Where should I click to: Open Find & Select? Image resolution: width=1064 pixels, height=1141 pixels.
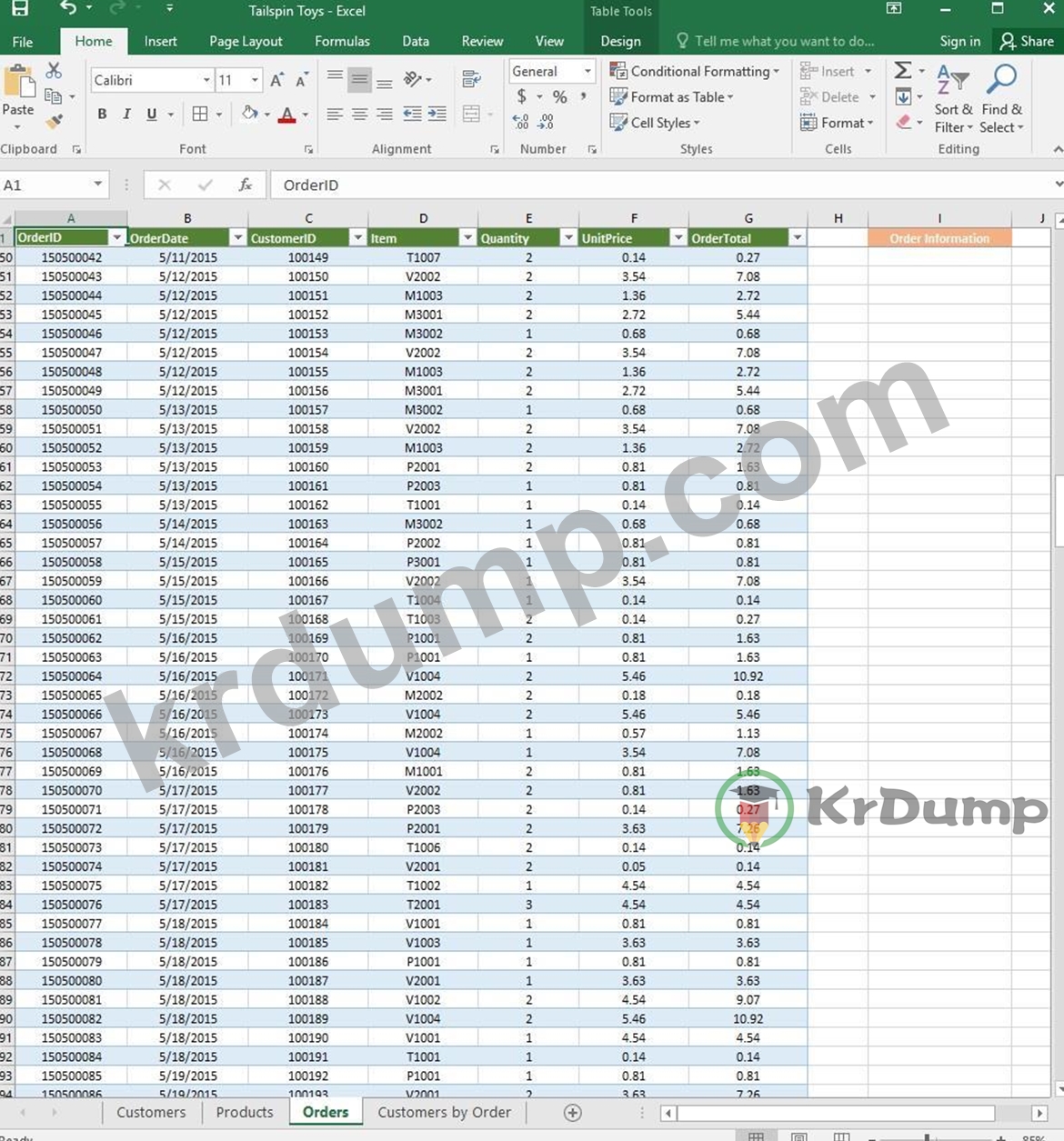1001,98
